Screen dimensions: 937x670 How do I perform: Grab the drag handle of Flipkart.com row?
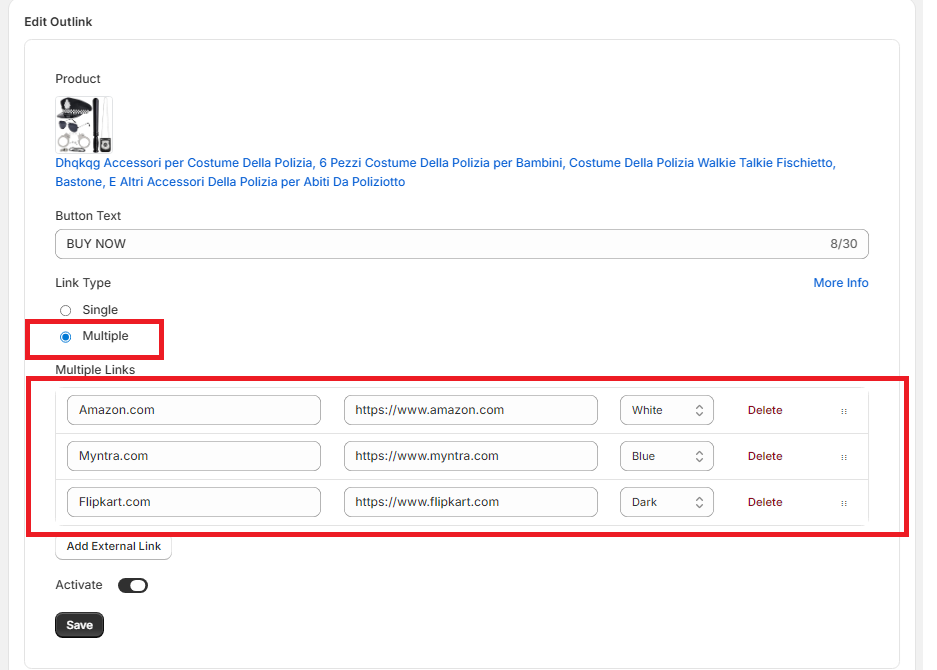(844, 503)
